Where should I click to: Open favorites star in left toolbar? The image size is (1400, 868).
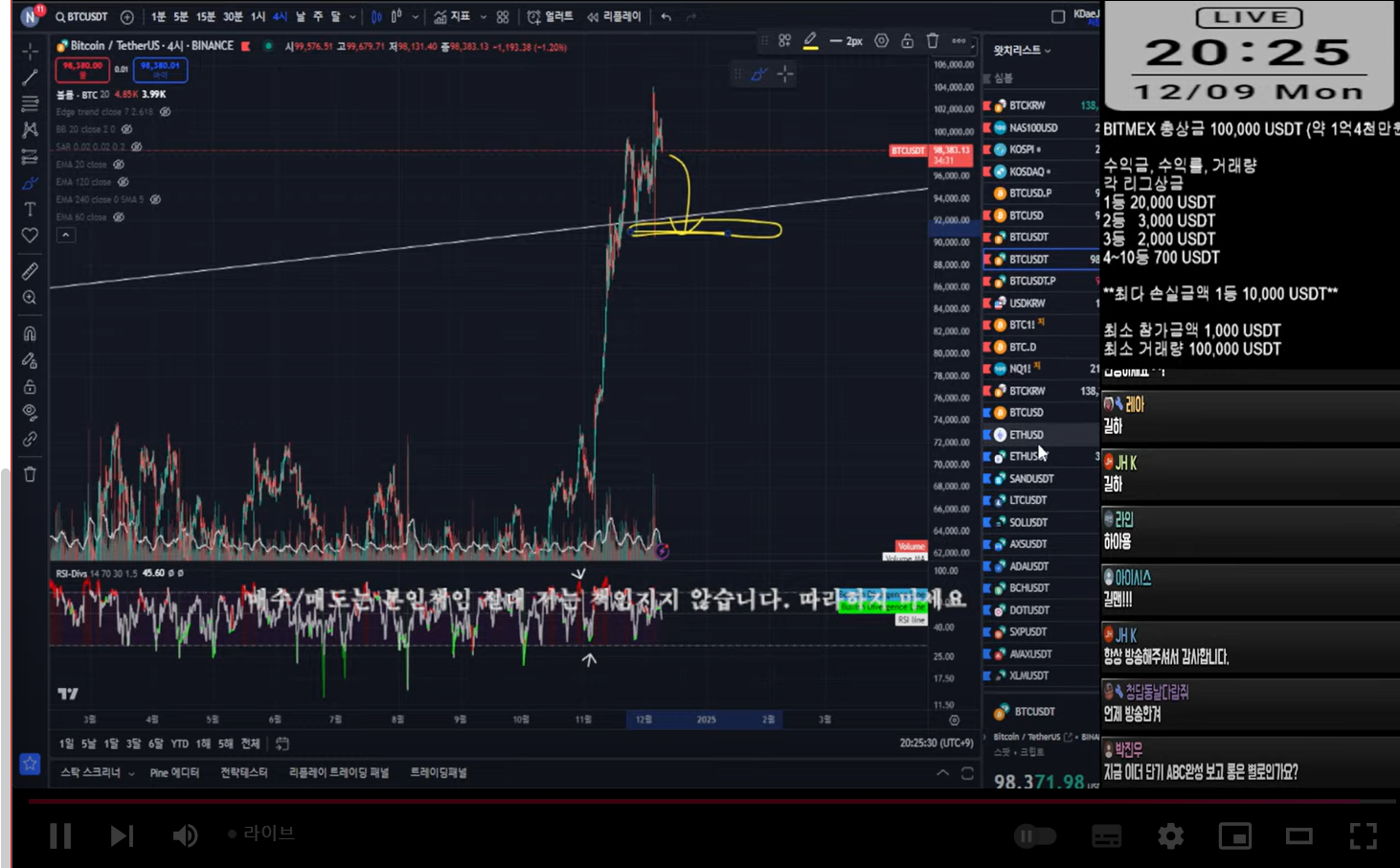pos(30,764)
